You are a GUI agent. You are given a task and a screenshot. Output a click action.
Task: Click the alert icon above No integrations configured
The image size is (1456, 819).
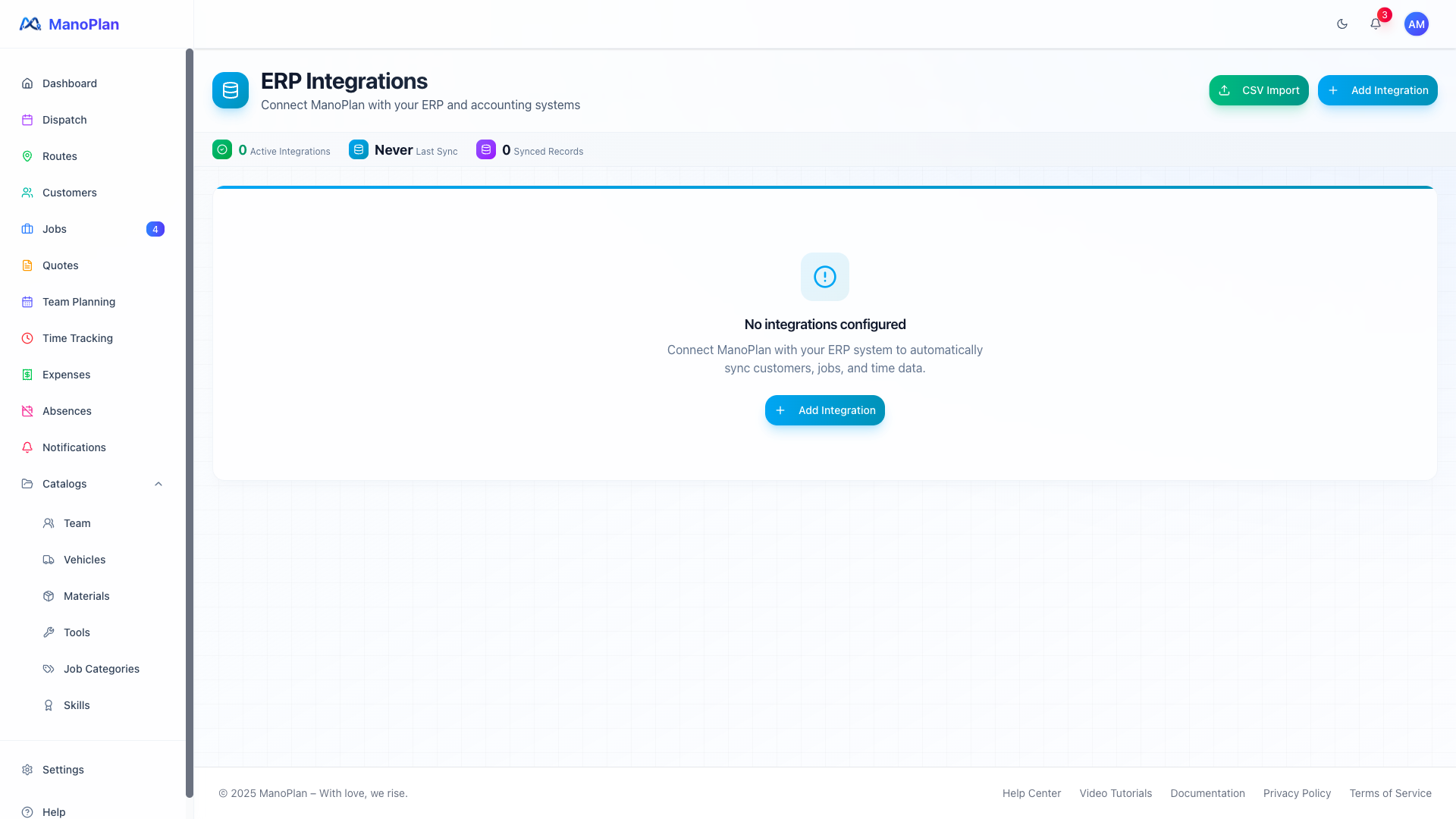825,277
